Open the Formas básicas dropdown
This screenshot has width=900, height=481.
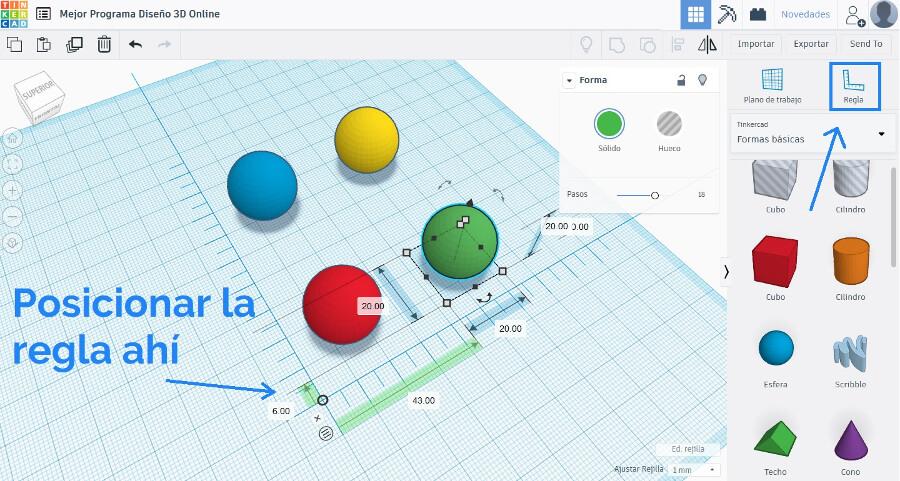pos(881,133)
